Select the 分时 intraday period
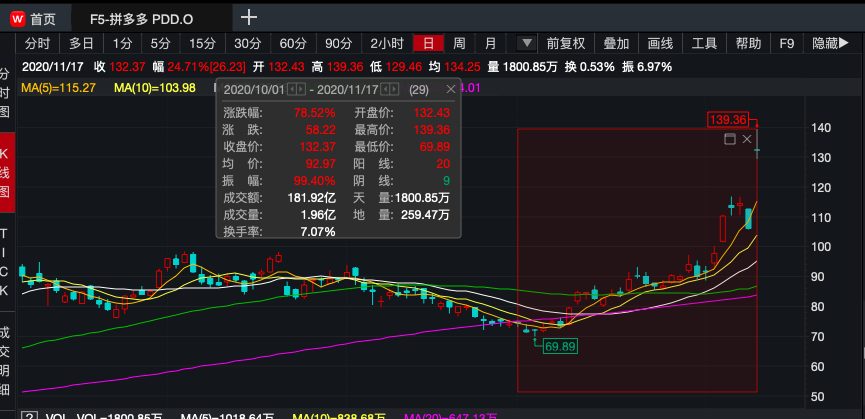865x419 pixels. (x=37, y=43)
